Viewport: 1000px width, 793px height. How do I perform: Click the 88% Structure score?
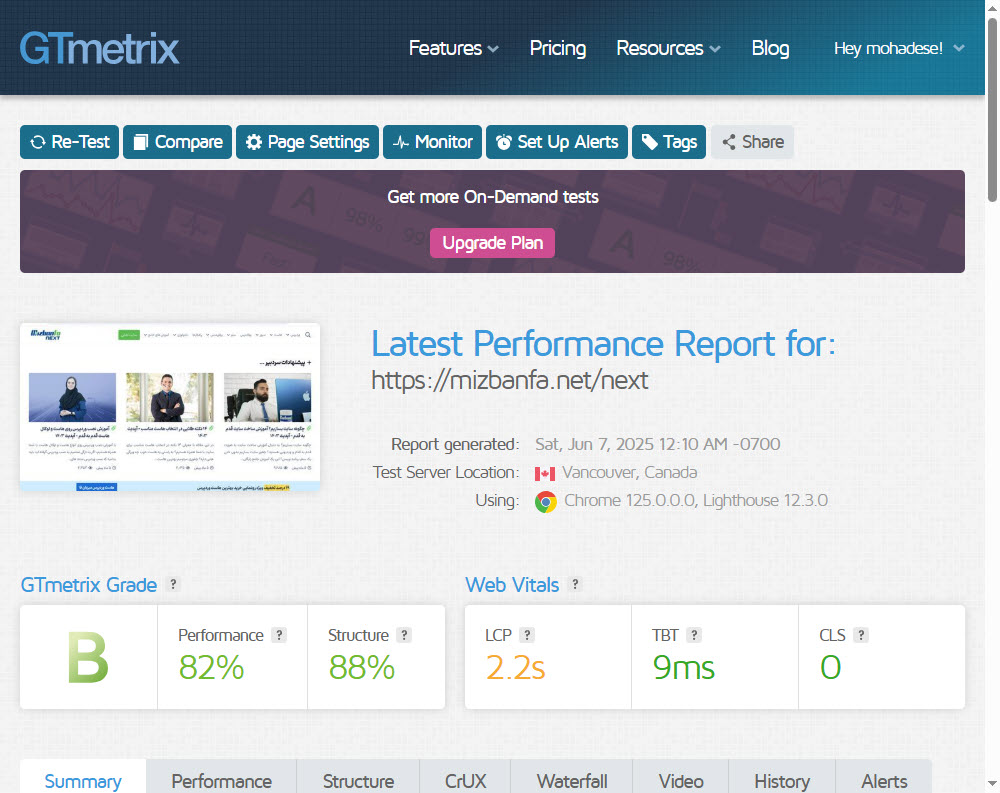coord(362,668)
